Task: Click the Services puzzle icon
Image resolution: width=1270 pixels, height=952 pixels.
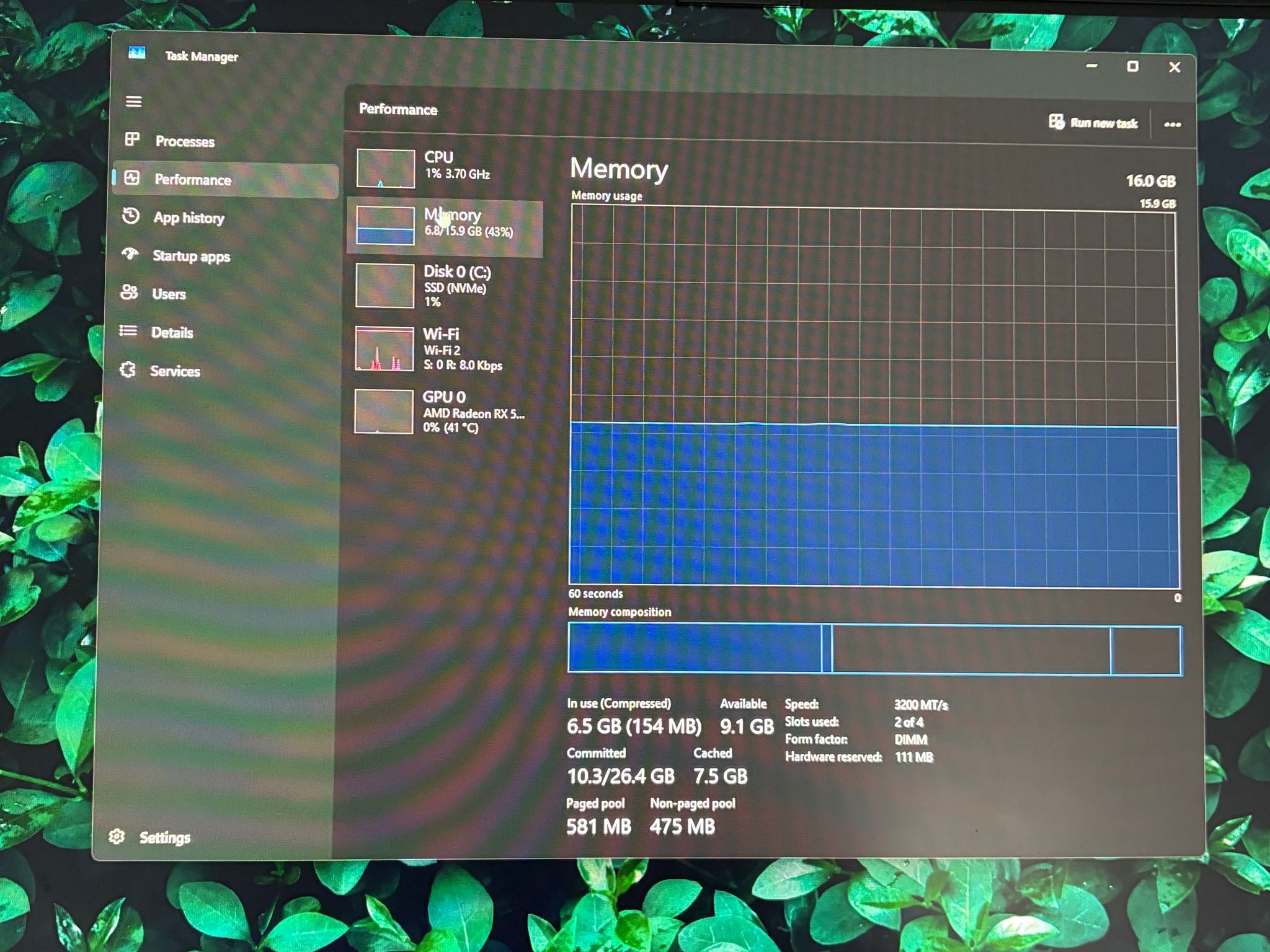Action: (128, 369)
